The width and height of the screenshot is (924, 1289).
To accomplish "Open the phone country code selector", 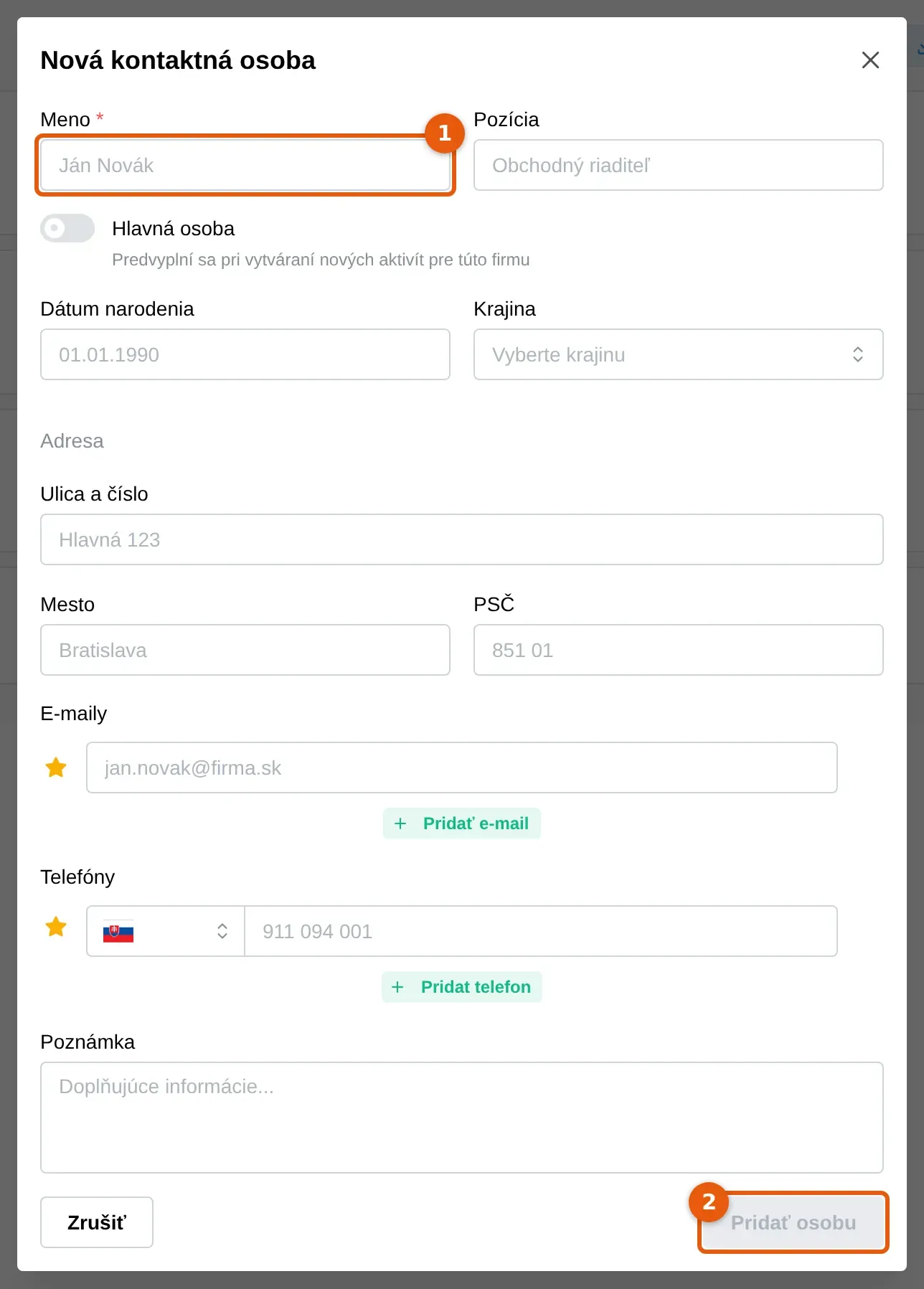I will pyautogui.click(x=166, y=931).
